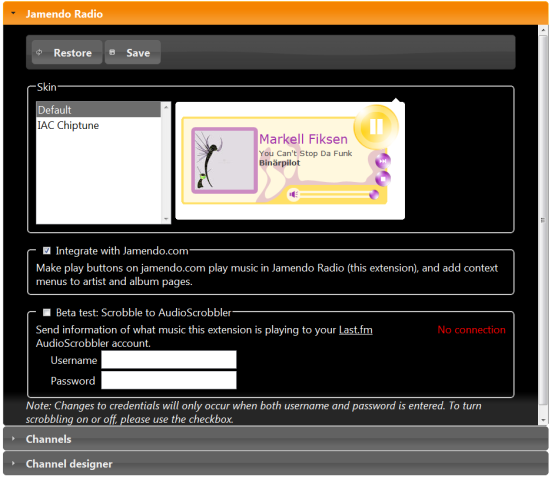
Task: Click the purple stop button in the preview
Action: (x=383, y=179)
